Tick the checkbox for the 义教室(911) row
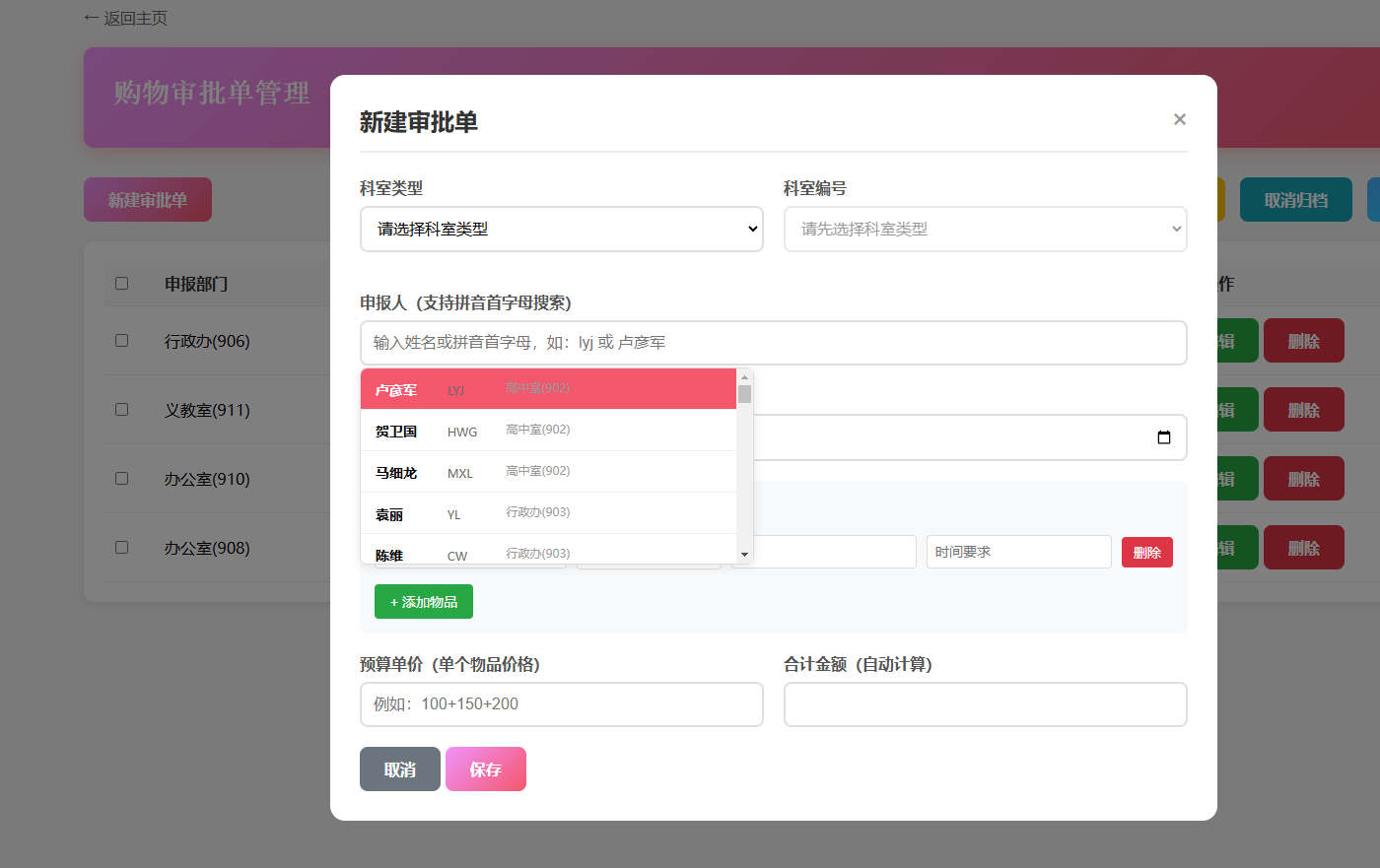 point(122,409)
